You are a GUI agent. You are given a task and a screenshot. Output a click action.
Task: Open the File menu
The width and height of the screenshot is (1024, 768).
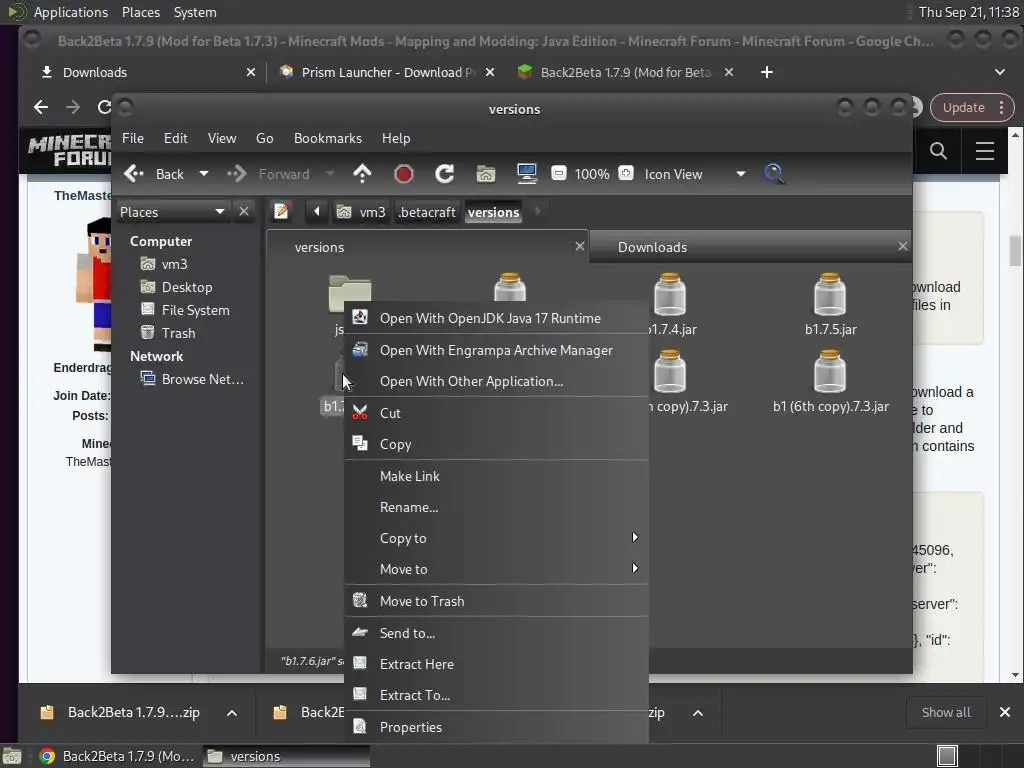tap(133, 138)
